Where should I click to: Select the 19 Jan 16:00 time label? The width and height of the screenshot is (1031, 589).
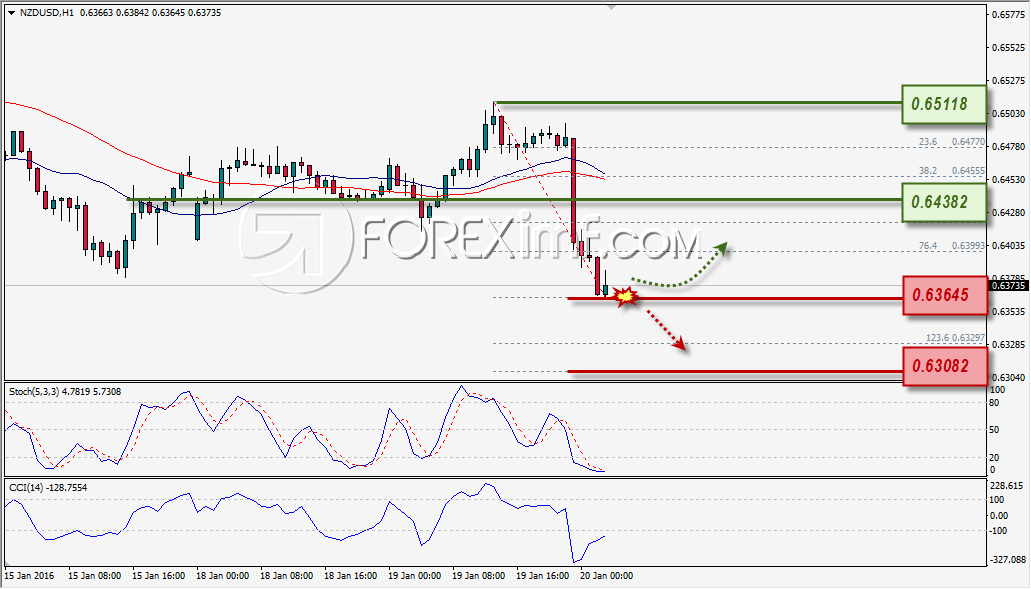pos(543,575)
